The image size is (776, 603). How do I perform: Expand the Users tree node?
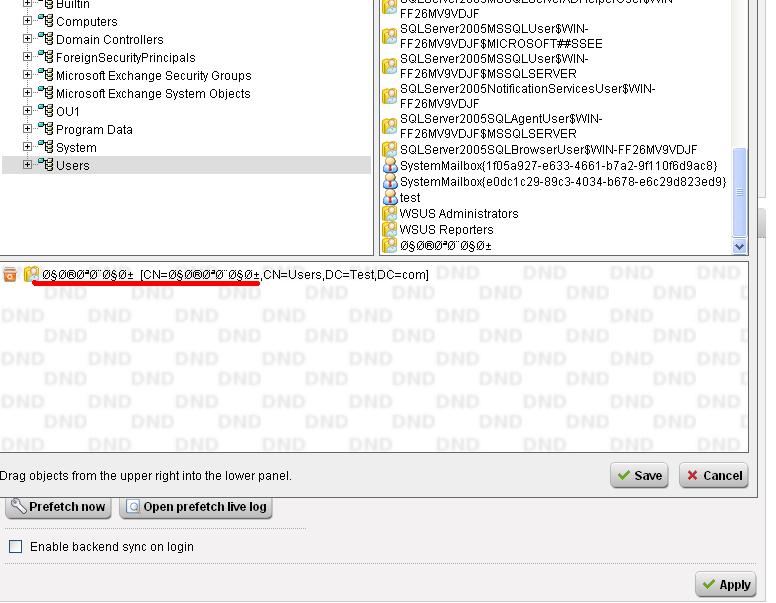(x=27, y=165)
